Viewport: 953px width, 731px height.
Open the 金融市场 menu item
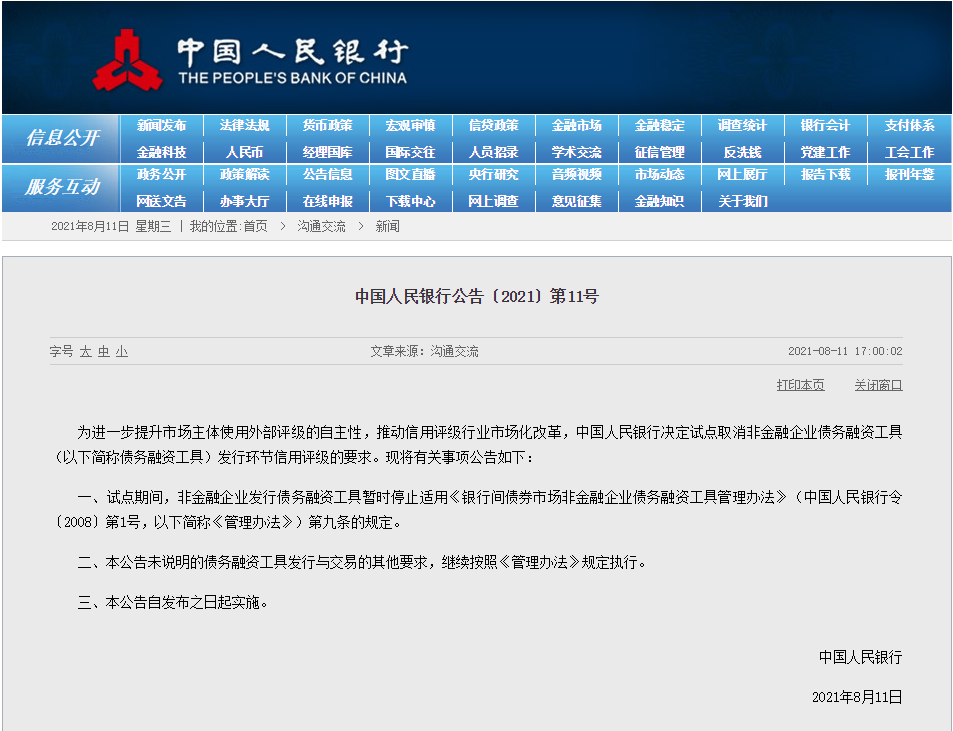pyautogui.click(x=577, y=126)
